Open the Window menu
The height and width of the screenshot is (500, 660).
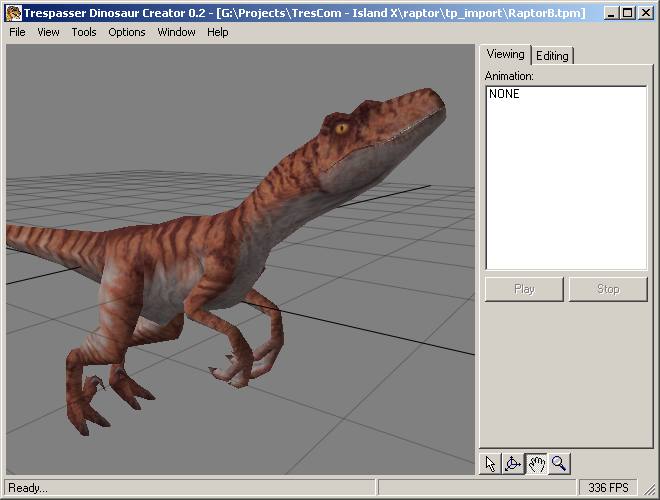click(x=176, y=32)
